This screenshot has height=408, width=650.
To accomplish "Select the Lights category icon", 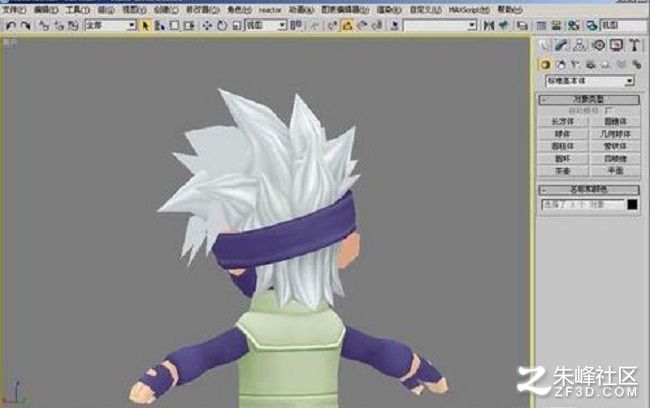I will click(575, 65).
